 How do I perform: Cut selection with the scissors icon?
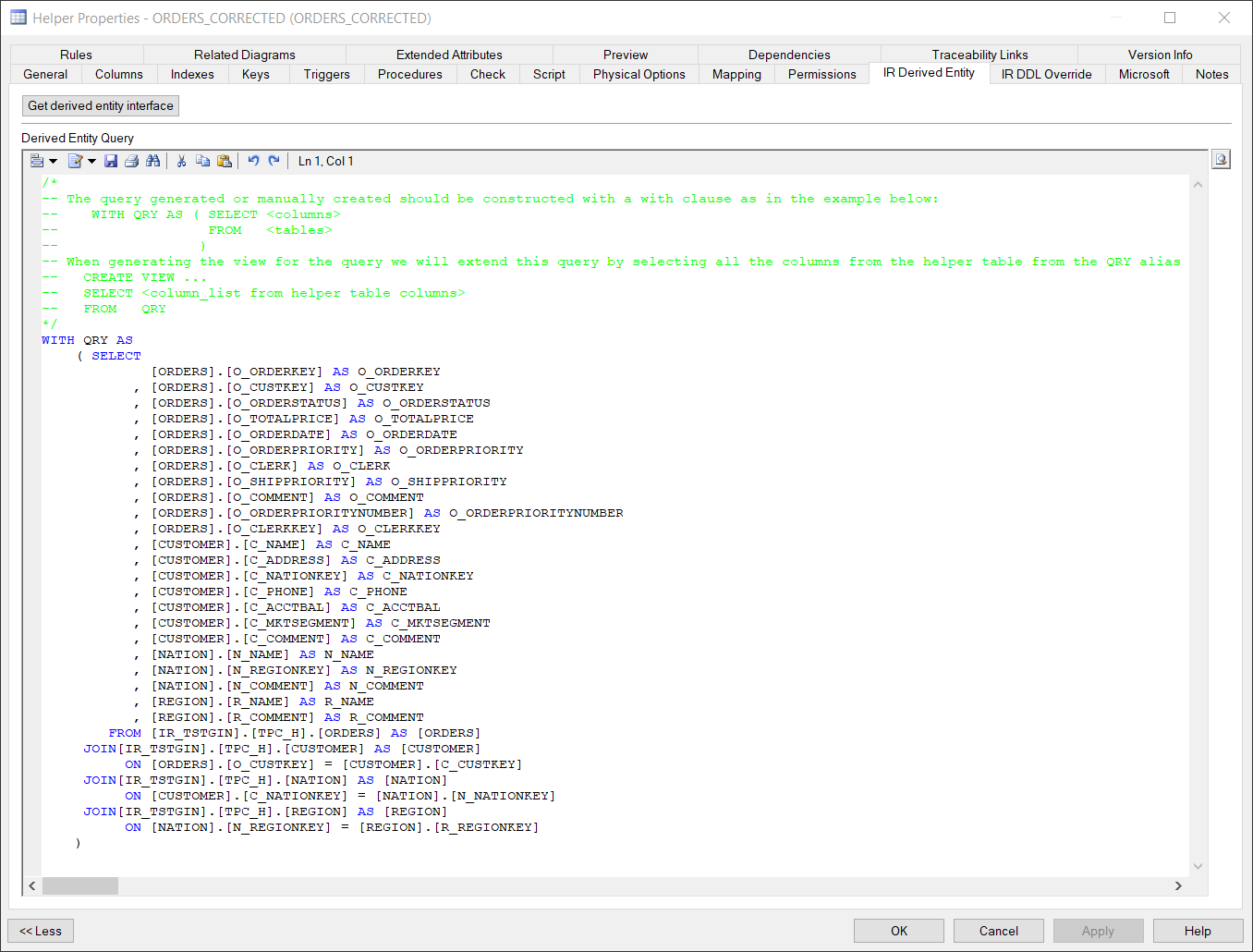[181, 161]
